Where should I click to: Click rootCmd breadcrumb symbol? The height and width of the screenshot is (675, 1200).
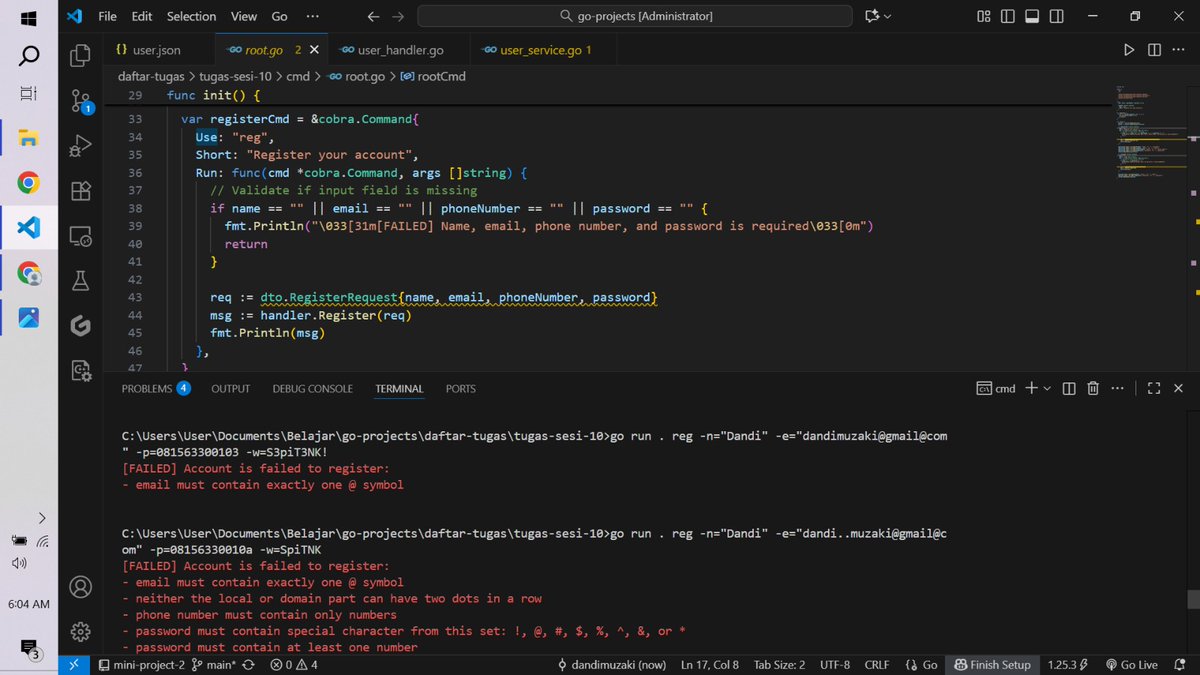tap(433, 76)
